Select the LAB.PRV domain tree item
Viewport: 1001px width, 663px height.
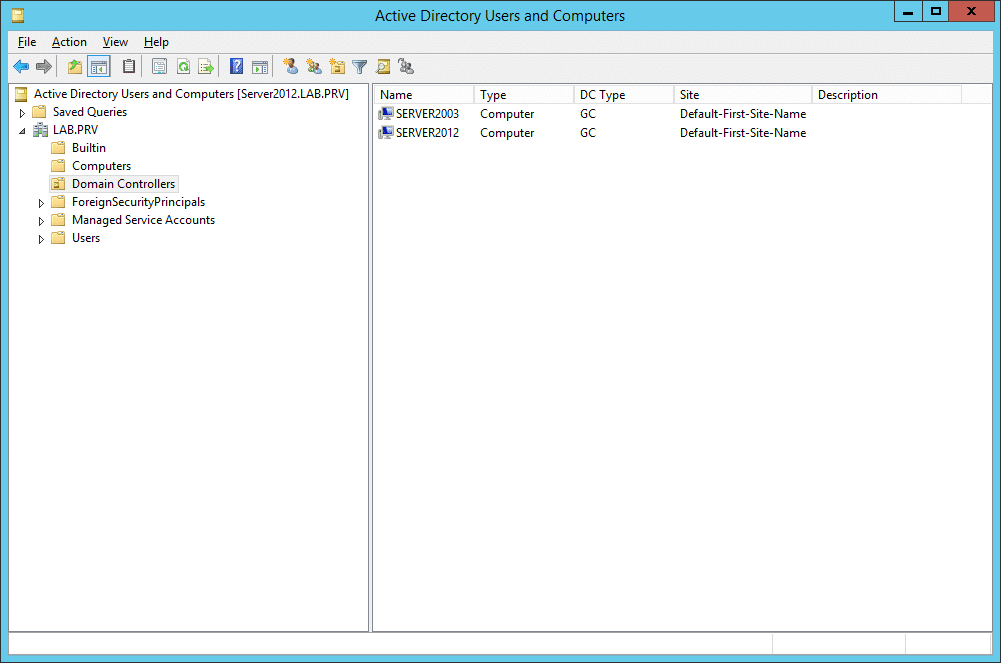click(75, 130)
